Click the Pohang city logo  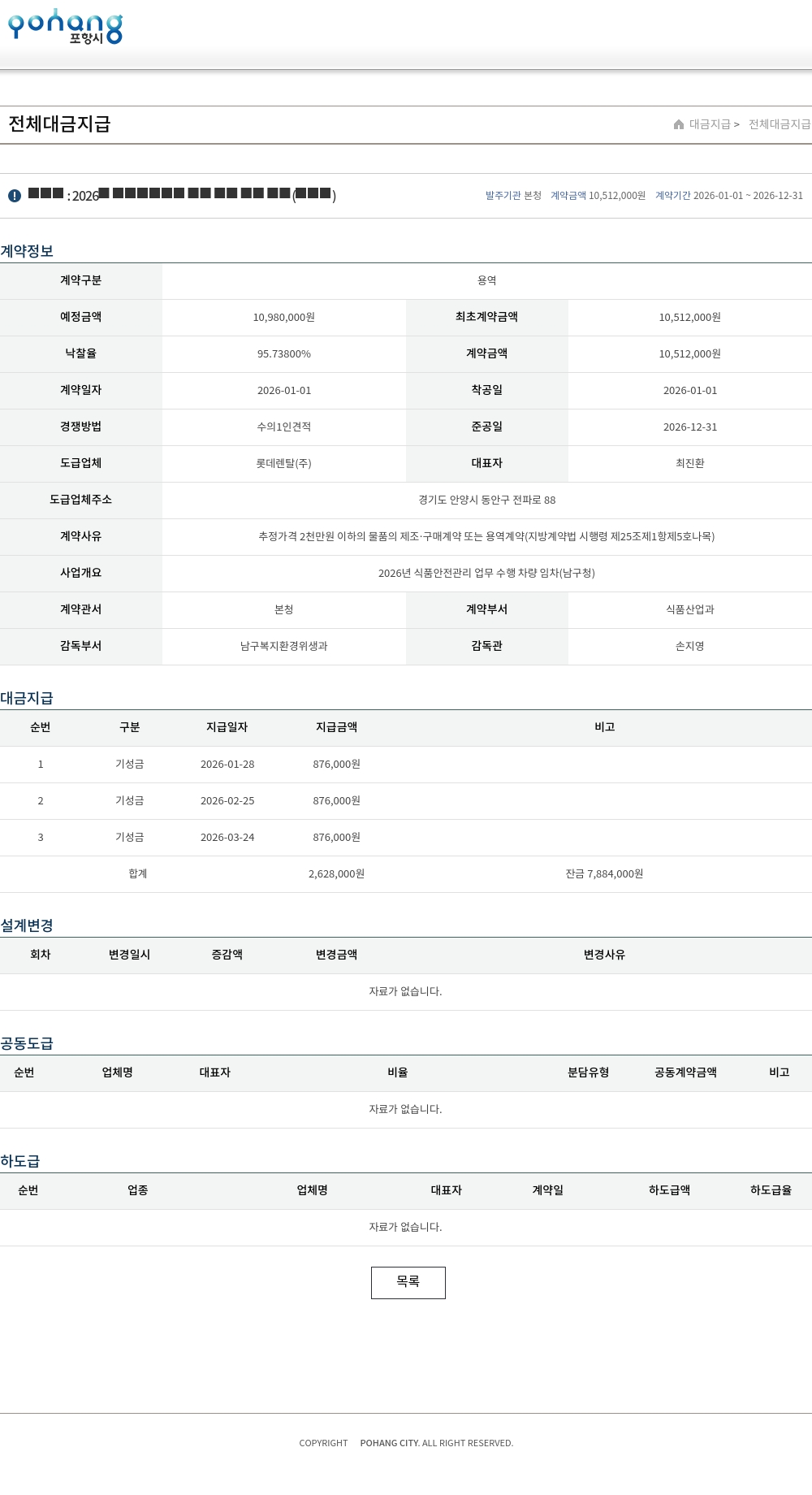(65, 27)
